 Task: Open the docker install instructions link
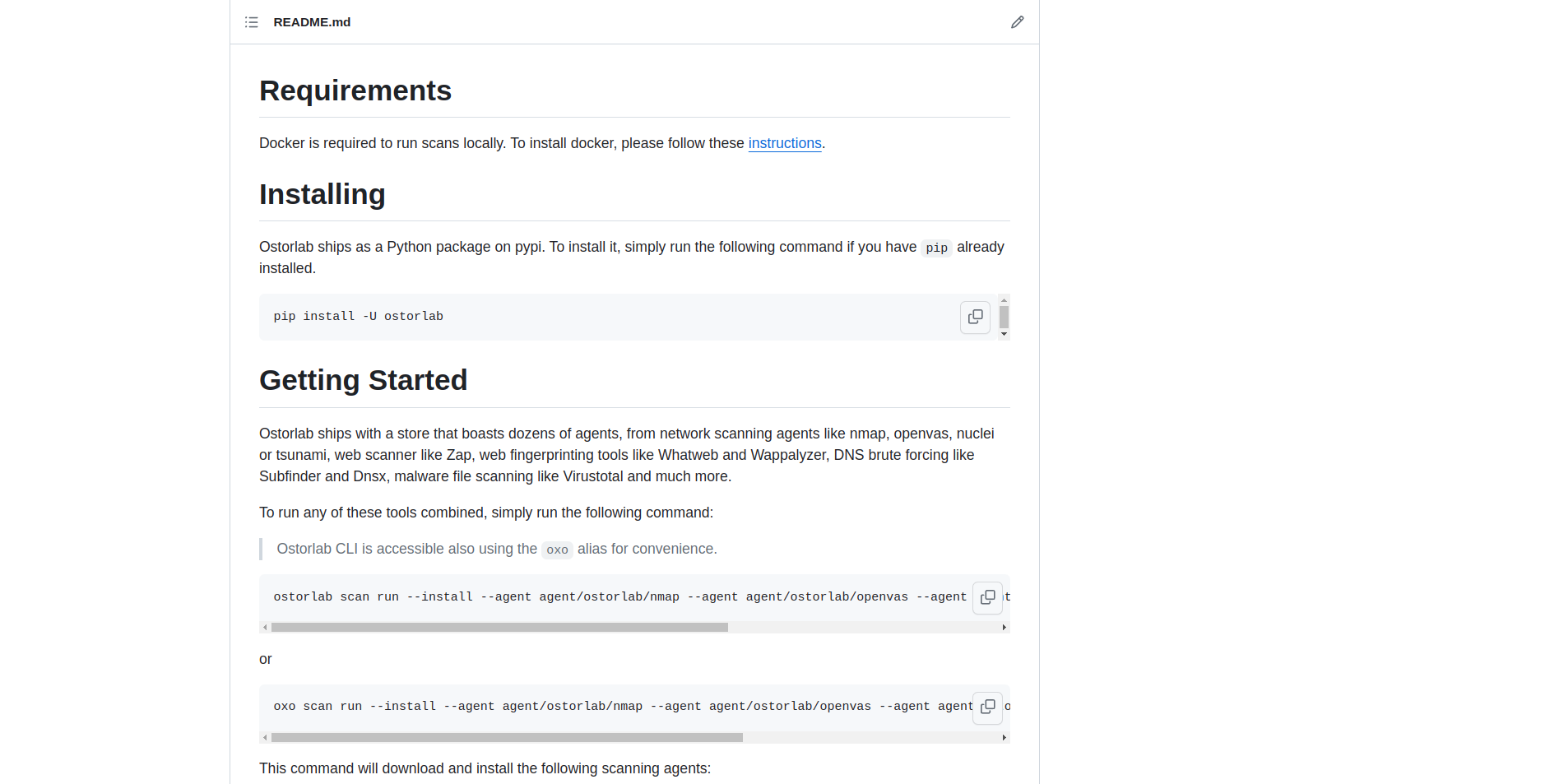coord(785,143)
